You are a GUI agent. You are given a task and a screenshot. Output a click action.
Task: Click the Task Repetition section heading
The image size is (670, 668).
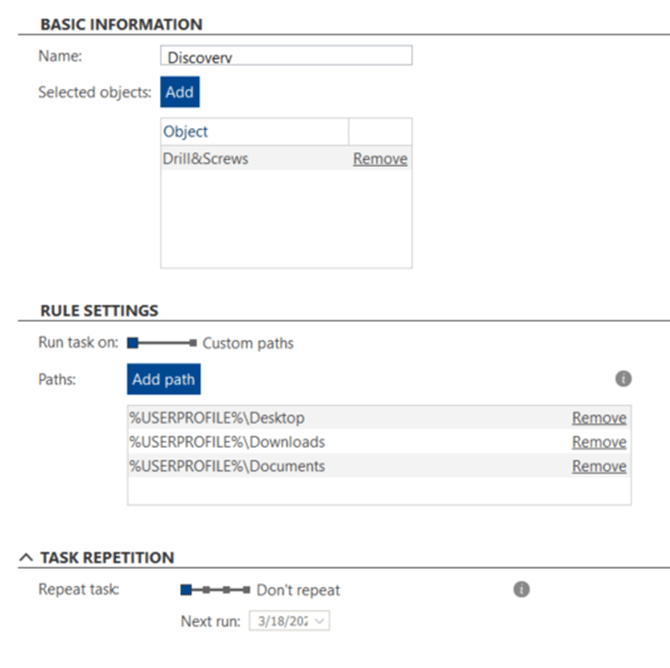[x=107, y=557]
